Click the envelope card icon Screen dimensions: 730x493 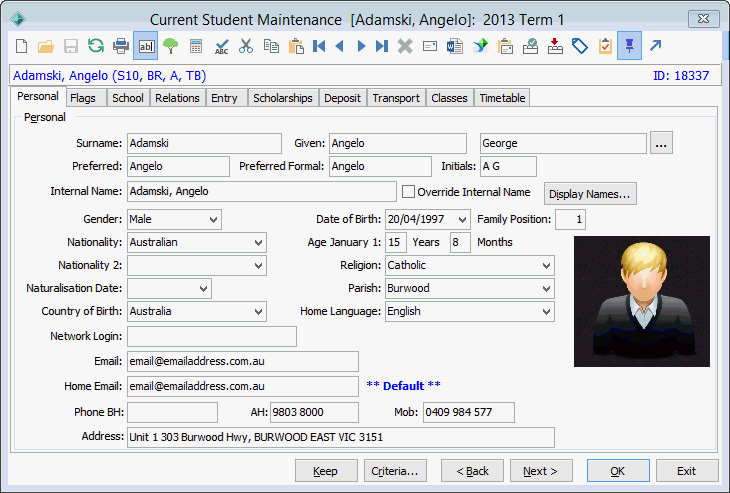click(430, 46)
